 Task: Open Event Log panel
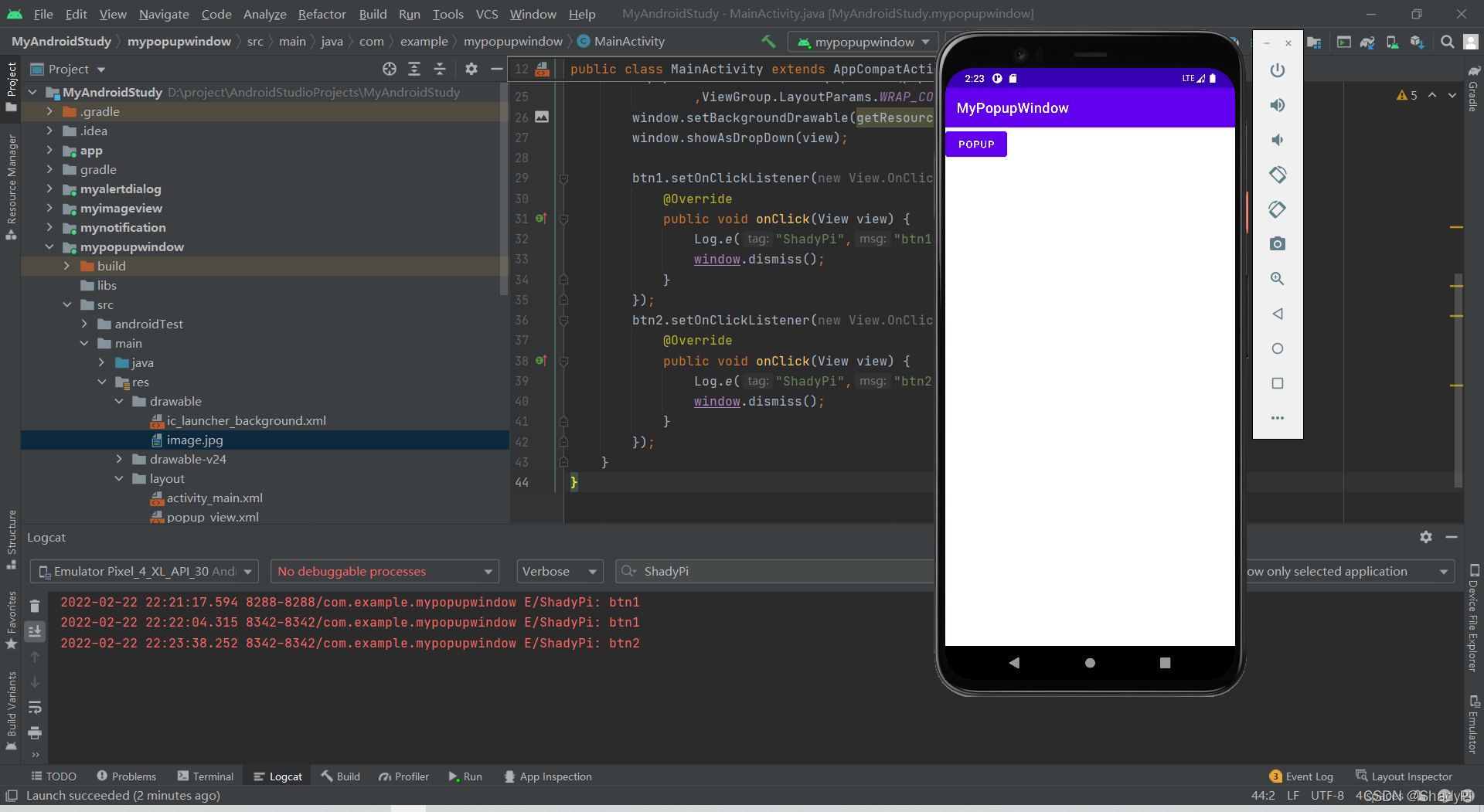click(1301, 776)
